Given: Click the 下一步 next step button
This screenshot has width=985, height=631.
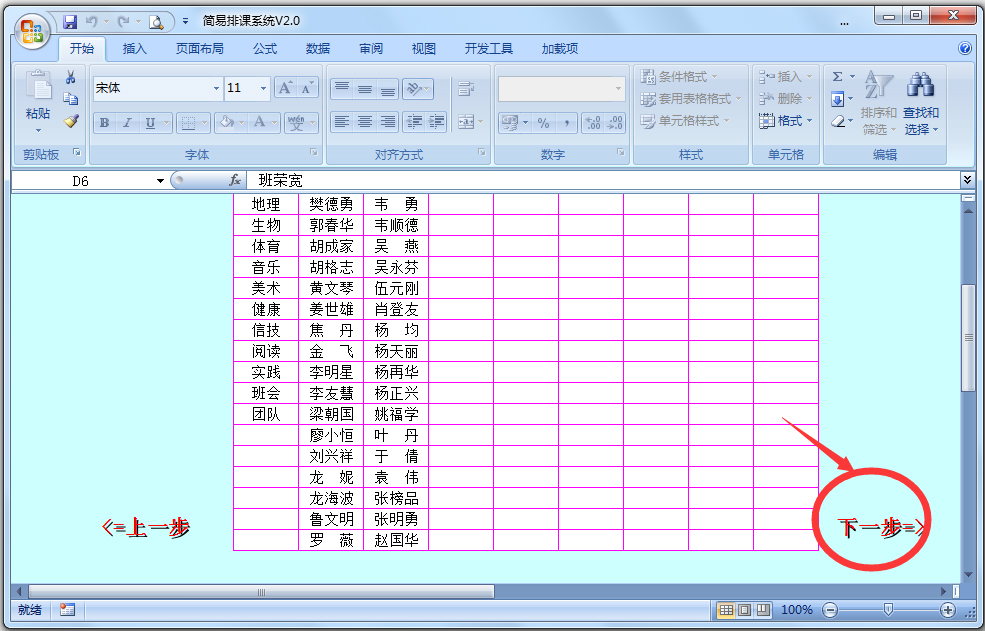Looking at the screenshot, I should point(881,527).
